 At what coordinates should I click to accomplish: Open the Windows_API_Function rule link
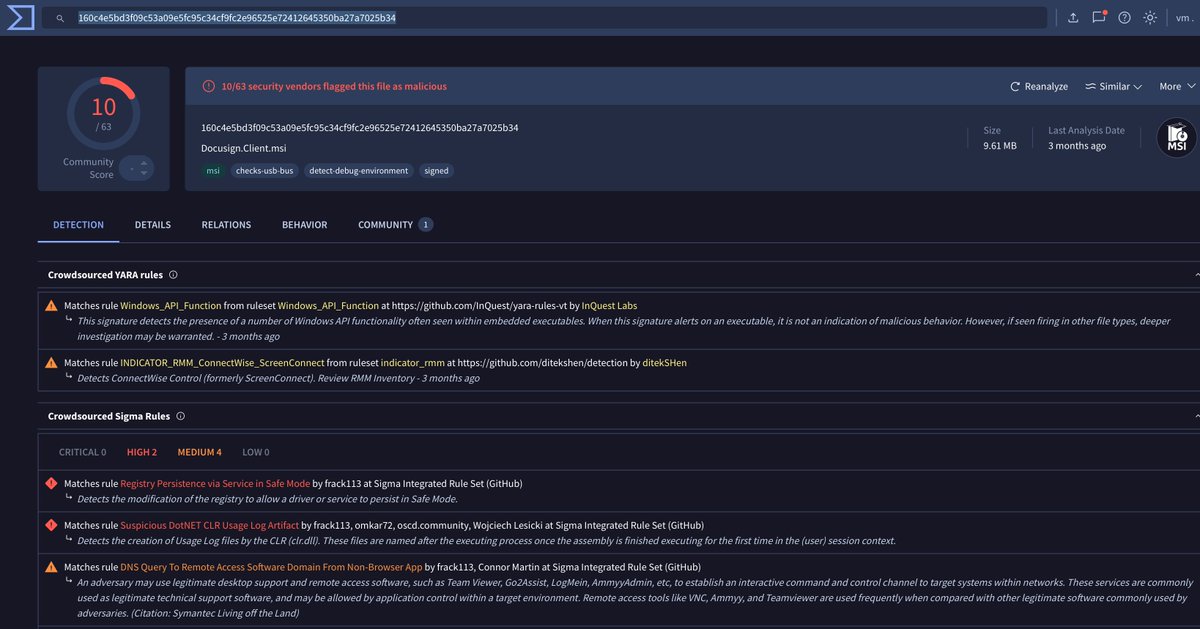(170, 305)
